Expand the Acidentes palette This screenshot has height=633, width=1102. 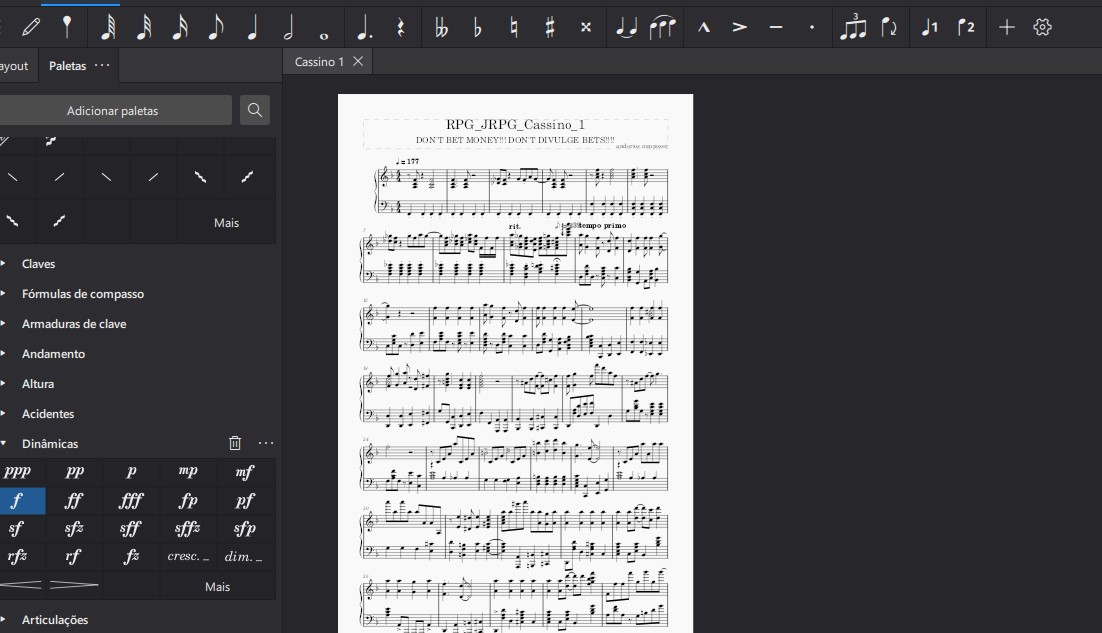click(48, 414)
